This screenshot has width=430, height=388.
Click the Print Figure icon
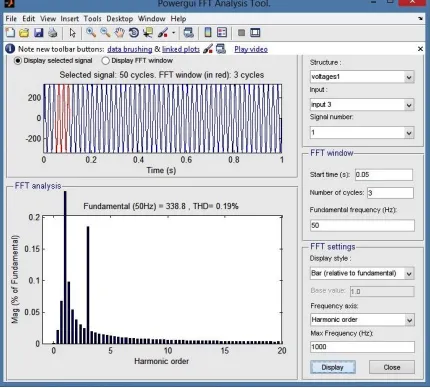click(x=53, y=32)
